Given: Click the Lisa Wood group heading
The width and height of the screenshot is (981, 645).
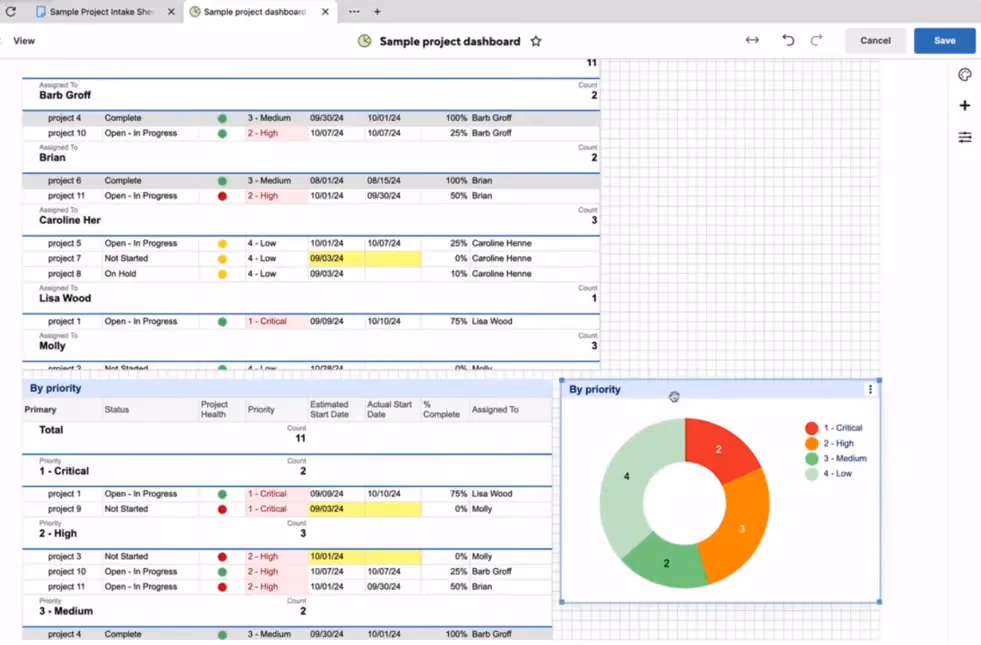Looking at the screenshot, I should (65, 298).
